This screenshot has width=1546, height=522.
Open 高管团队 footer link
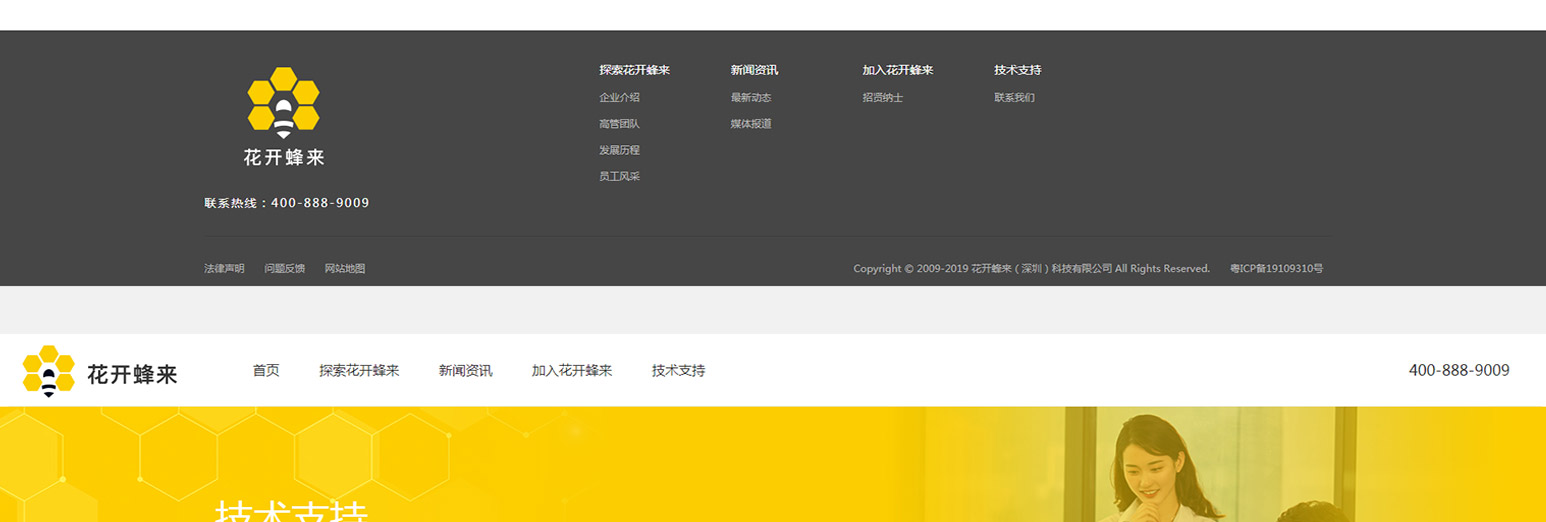[x=619, y=124]
